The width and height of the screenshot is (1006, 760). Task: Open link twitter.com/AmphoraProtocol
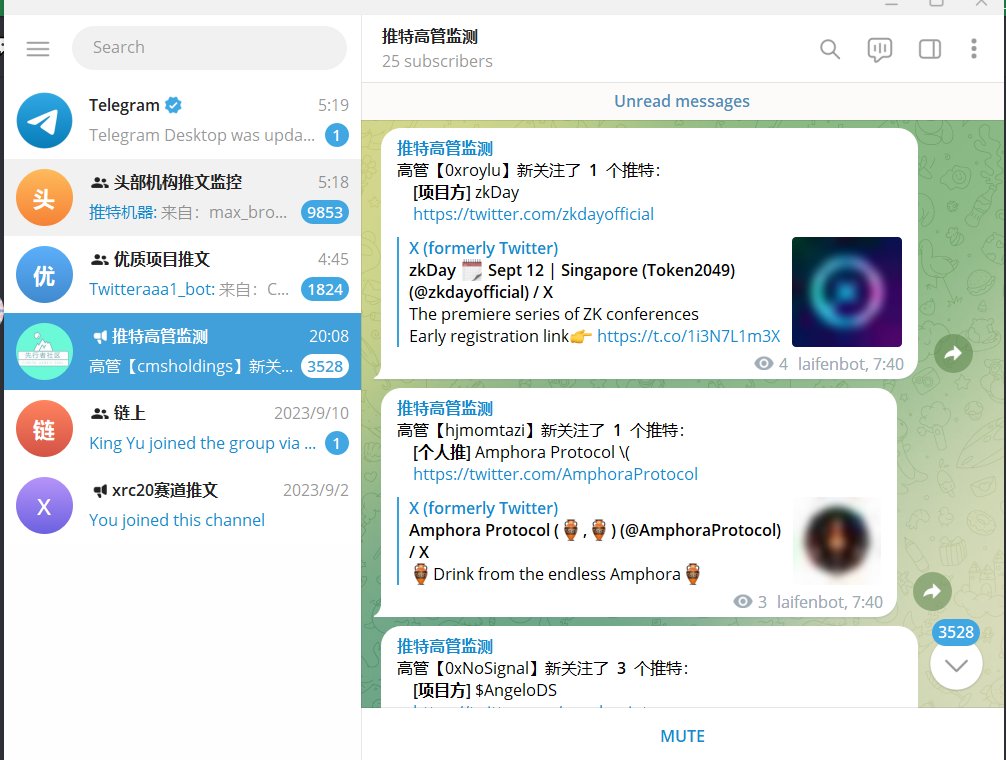(x=555, y=475)
